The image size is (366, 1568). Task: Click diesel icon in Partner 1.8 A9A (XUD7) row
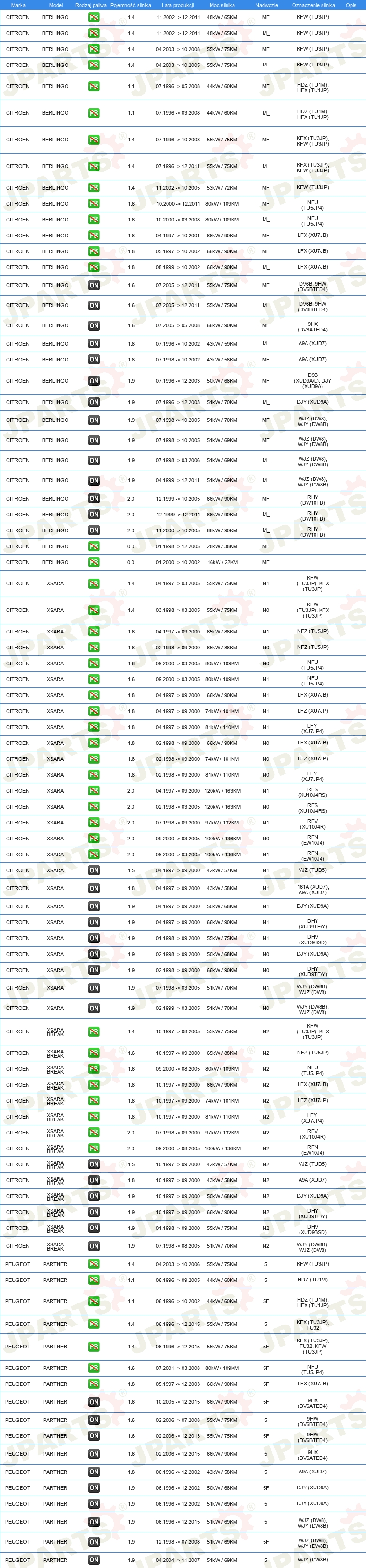pos(94,1472)
